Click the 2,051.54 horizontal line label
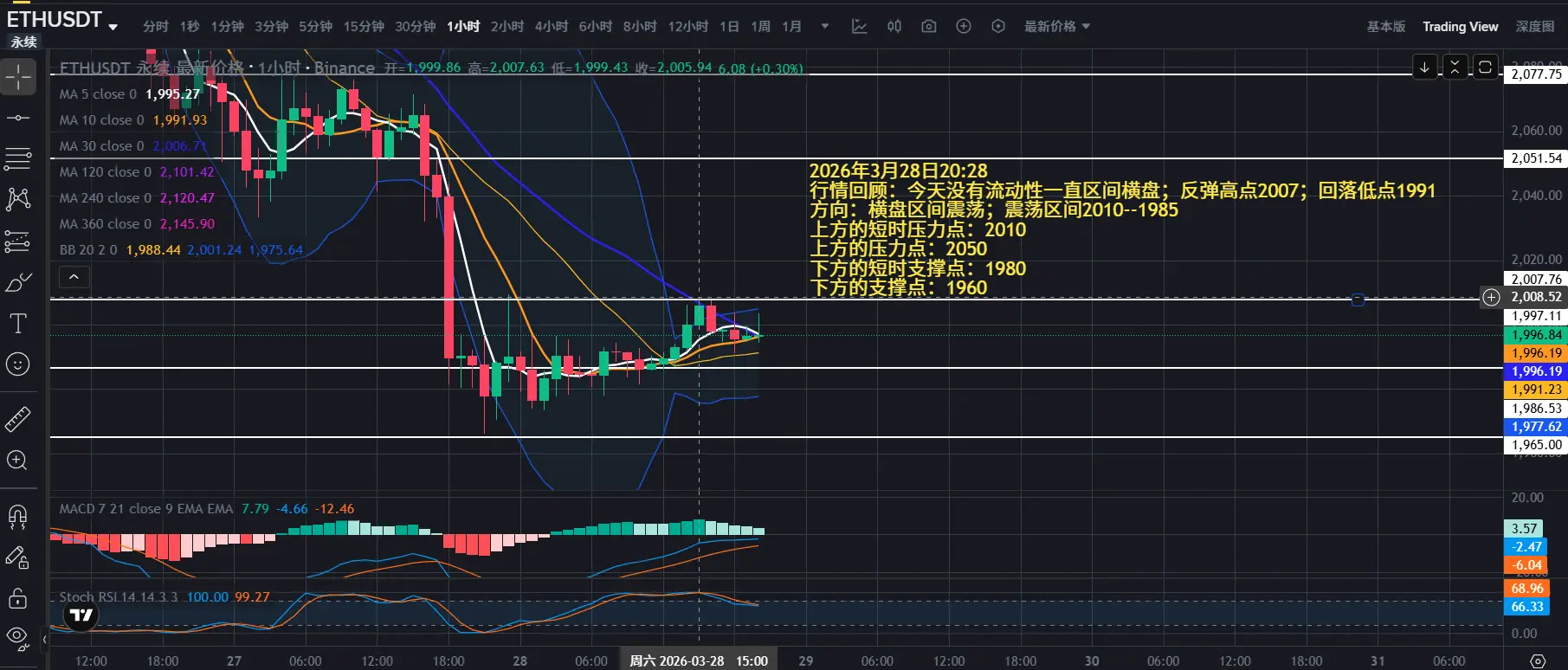This screenshot has height=670, width=1568. [1536, 158]
